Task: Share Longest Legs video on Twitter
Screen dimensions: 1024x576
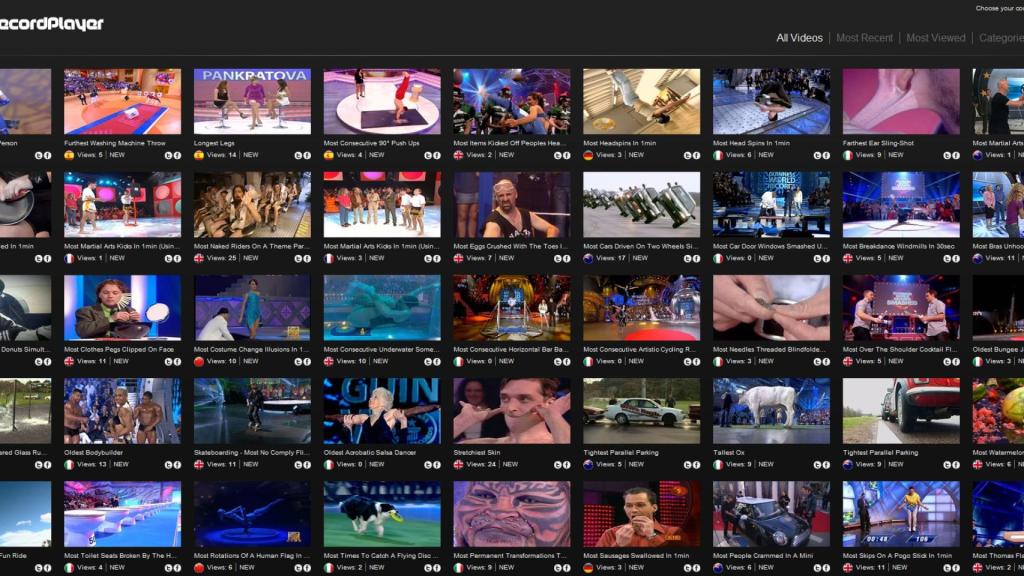Action: (x=298, y=155)
